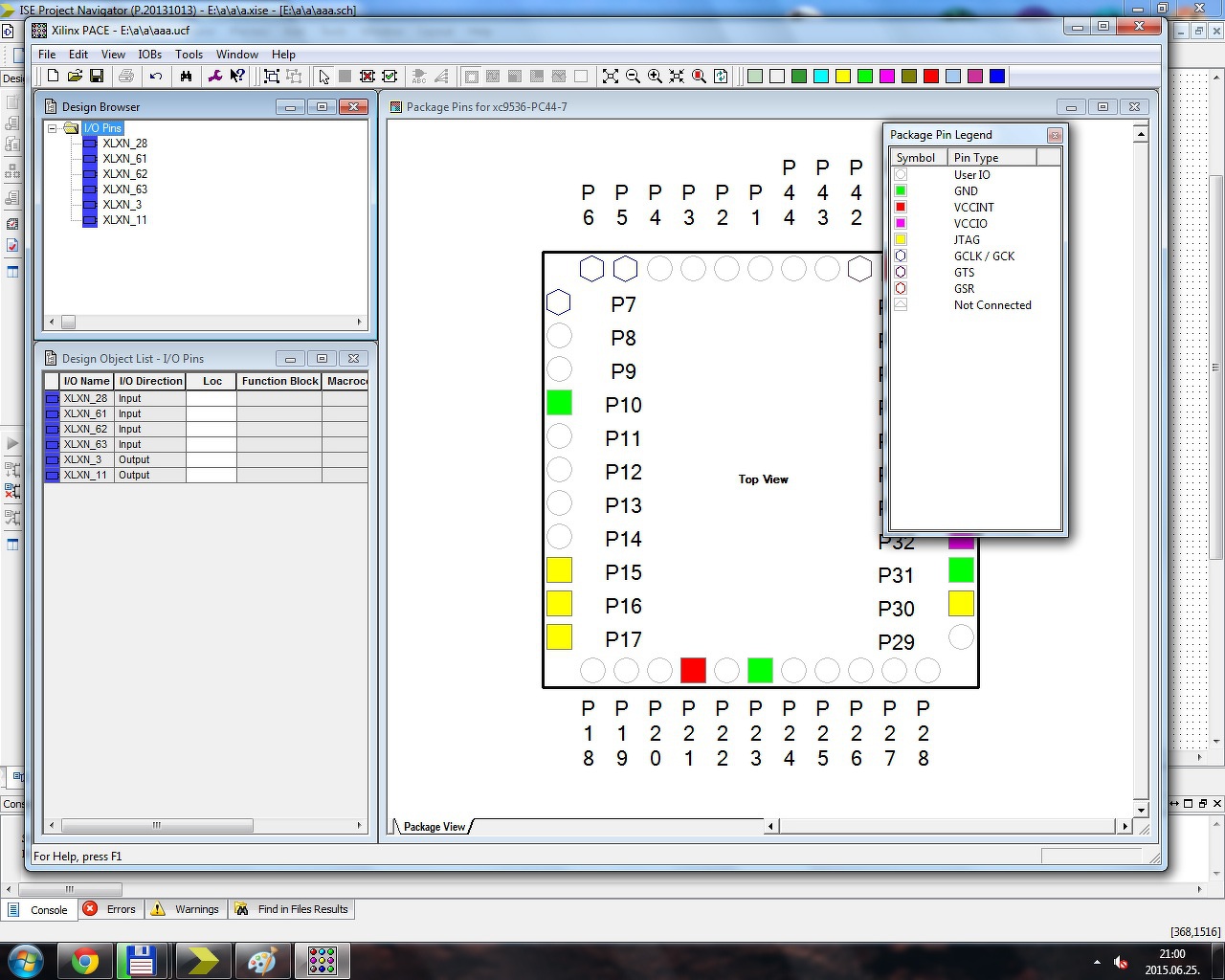Select XLXN_61 in the Design Browser tree
The image size is (1225, 980).
tap(124, 159)
